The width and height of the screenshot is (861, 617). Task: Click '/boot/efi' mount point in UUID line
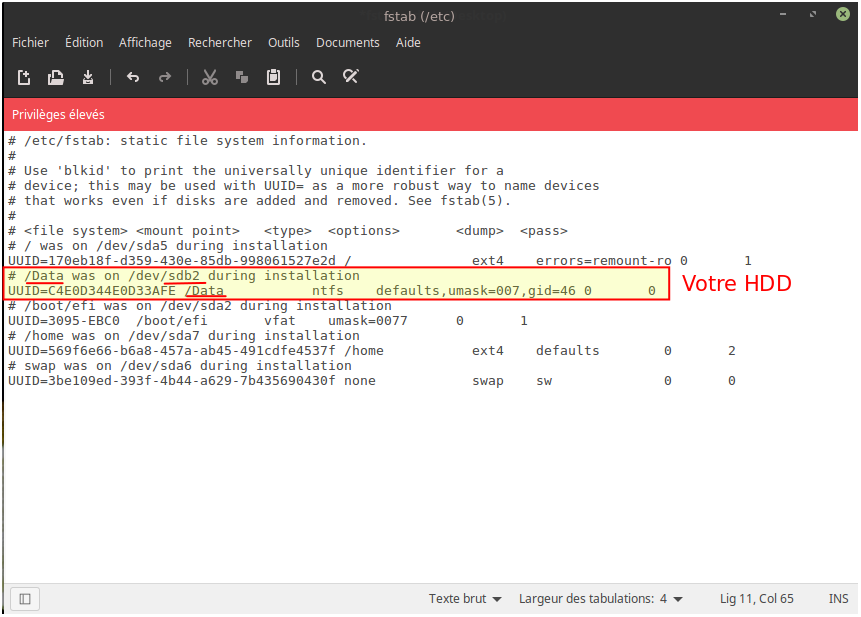pos(172,321)
